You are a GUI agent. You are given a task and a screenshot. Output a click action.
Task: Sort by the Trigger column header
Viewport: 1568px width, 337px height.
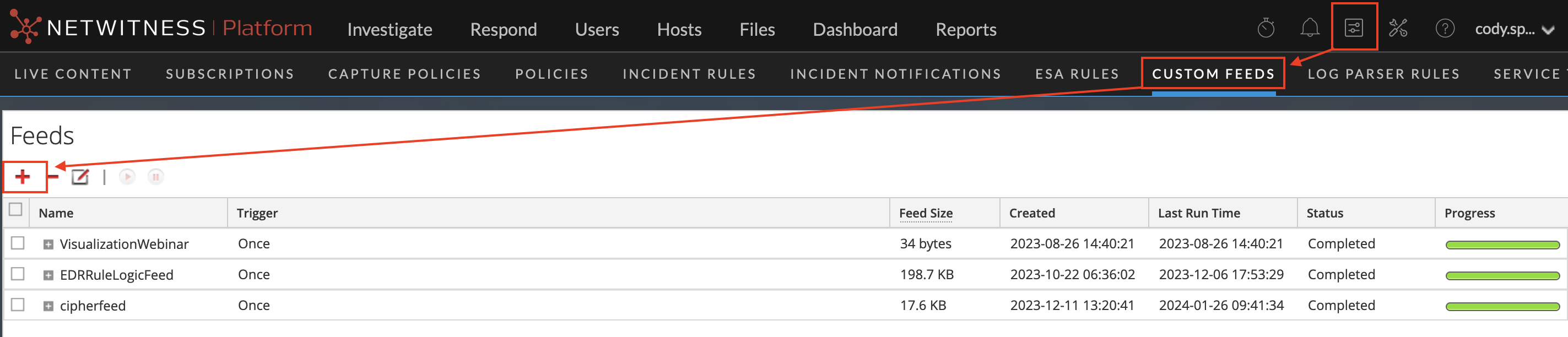[x=558, y=213]
